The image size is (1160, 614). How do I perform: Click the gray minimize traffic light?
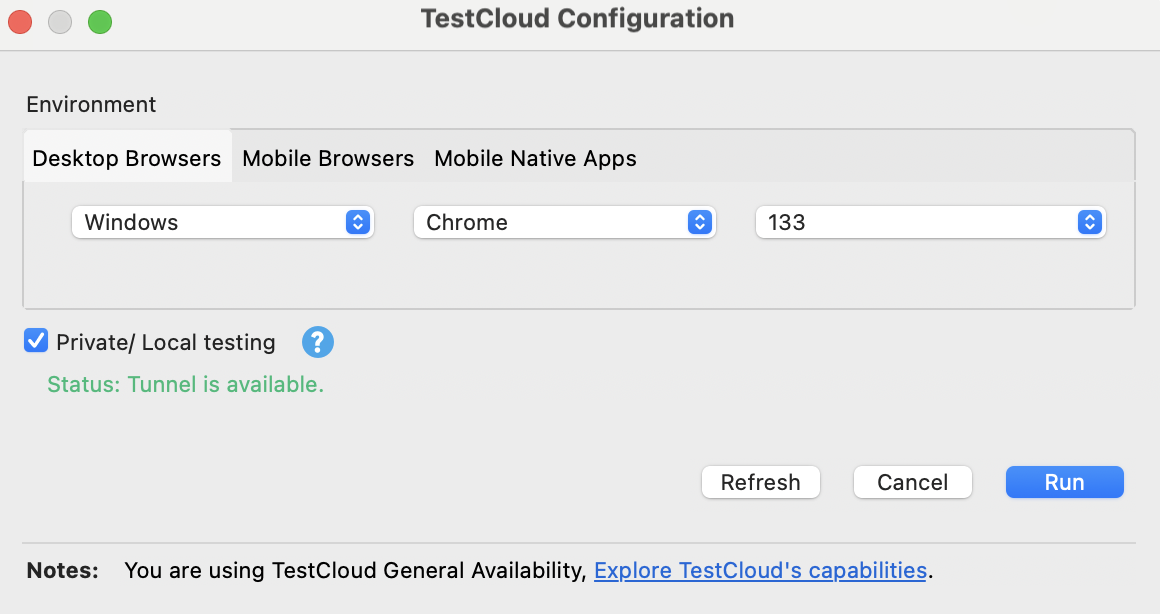59,19
